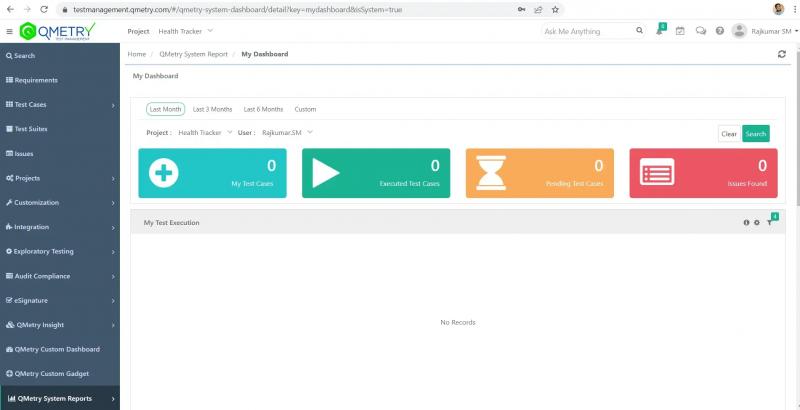
Task: Select the Last 3 Months time range
Action: 212,109
